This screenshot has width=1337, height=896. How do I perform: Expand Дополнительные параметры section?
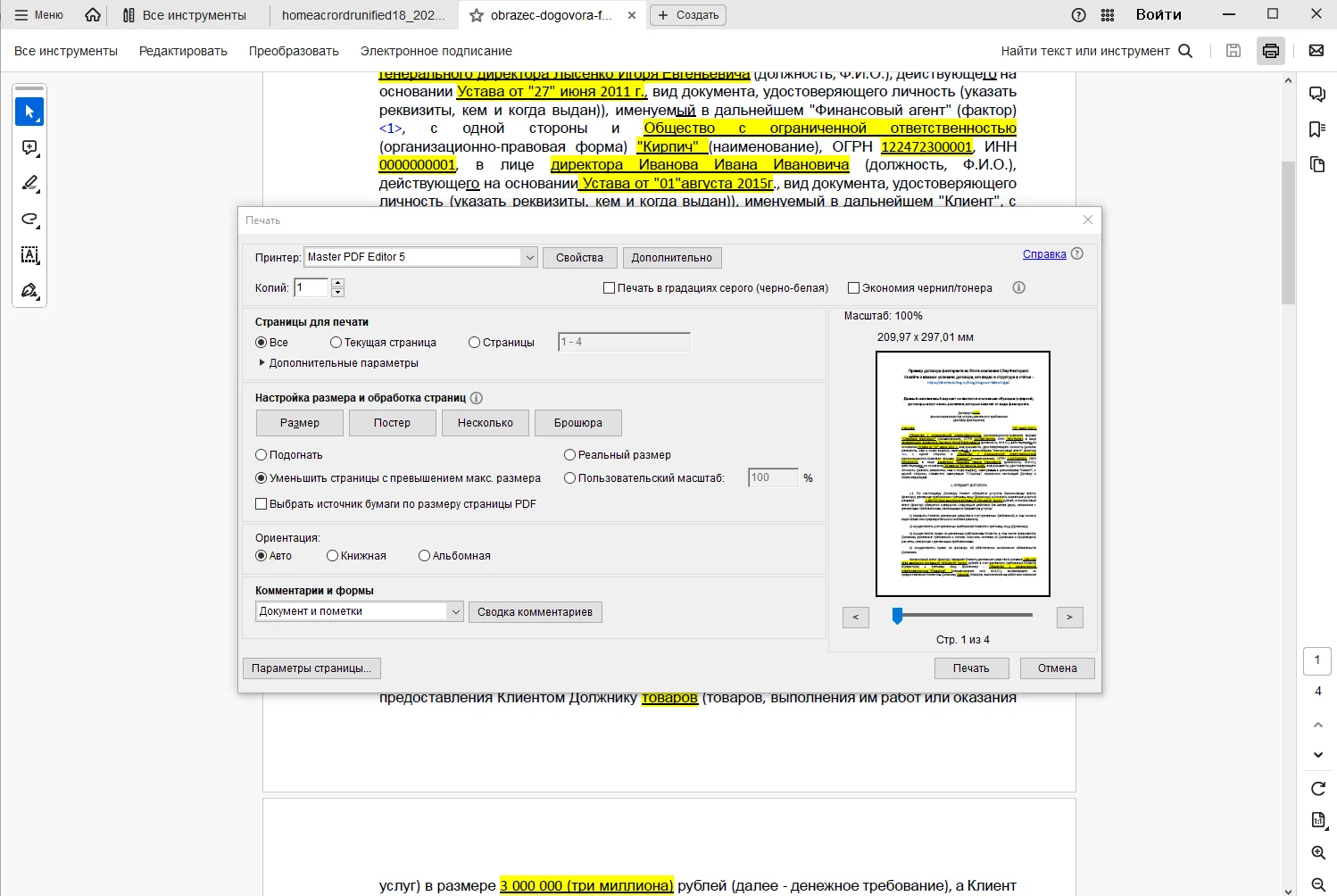262,363
